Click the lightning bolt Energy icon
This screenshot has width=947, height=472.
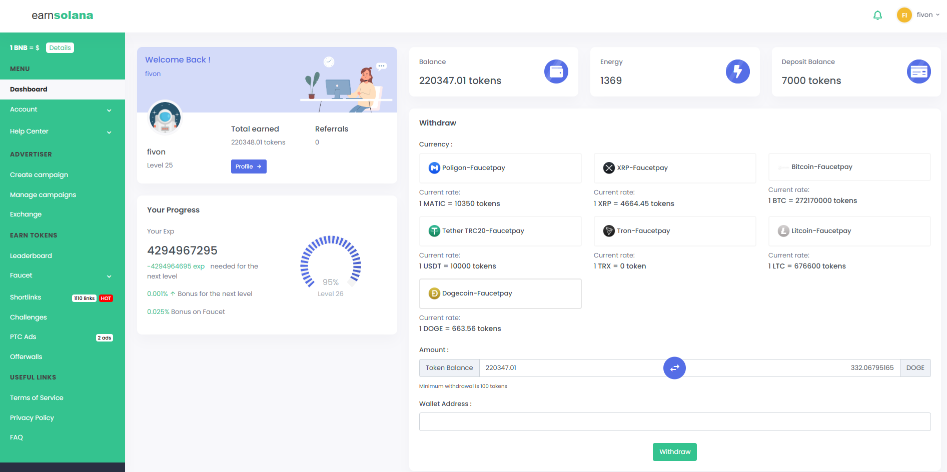point(737,71)
